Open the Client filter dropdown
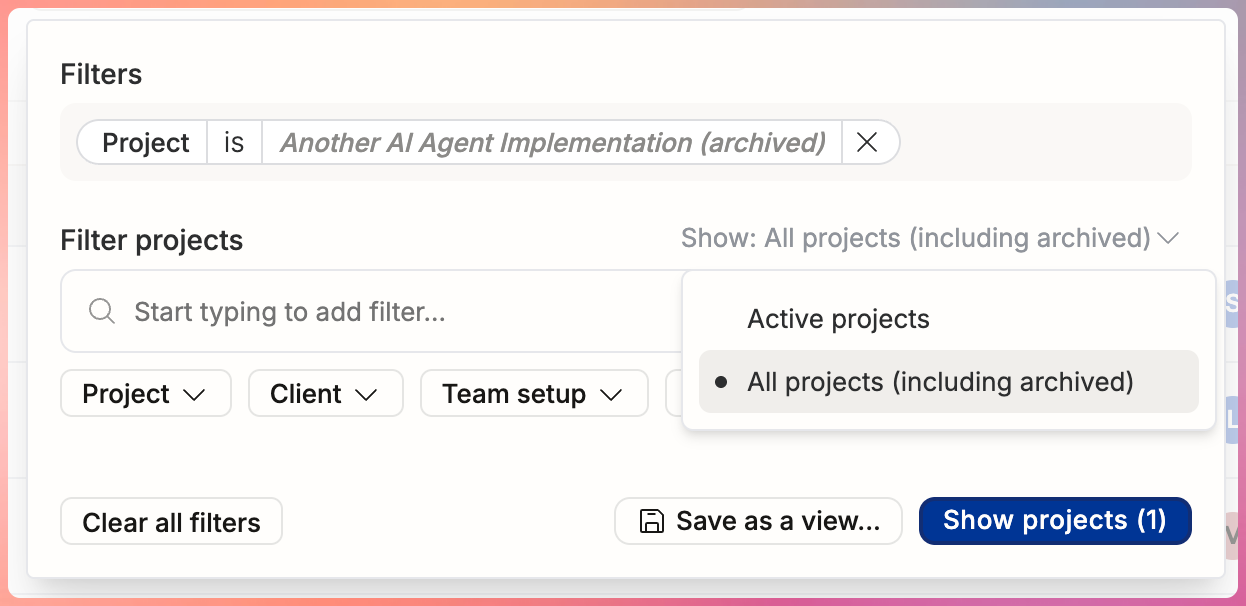The image size is (1246, 606). click(325, 394)
